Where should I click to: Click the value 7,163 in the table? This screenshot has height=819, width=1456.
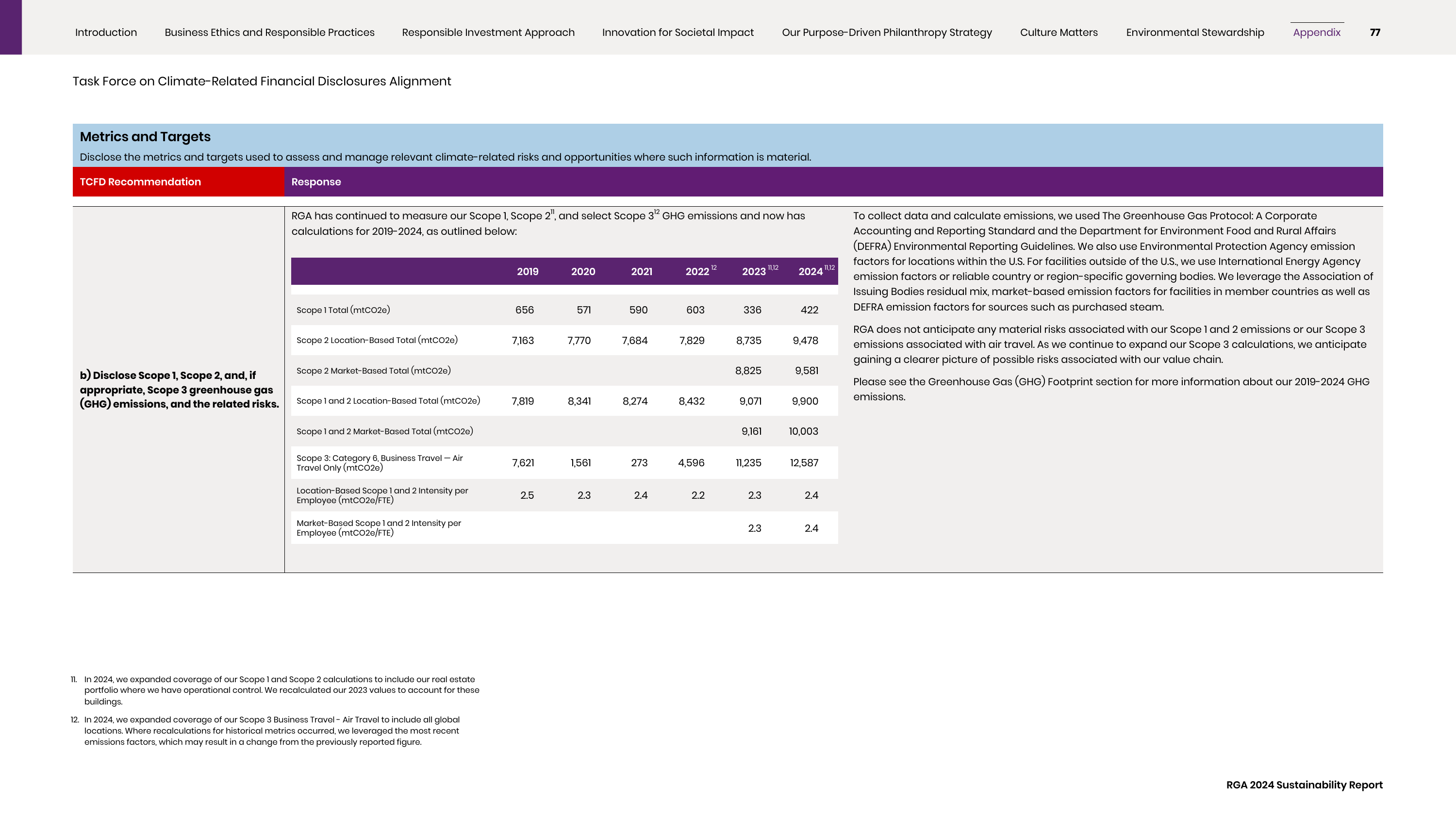tap(523, 341)
